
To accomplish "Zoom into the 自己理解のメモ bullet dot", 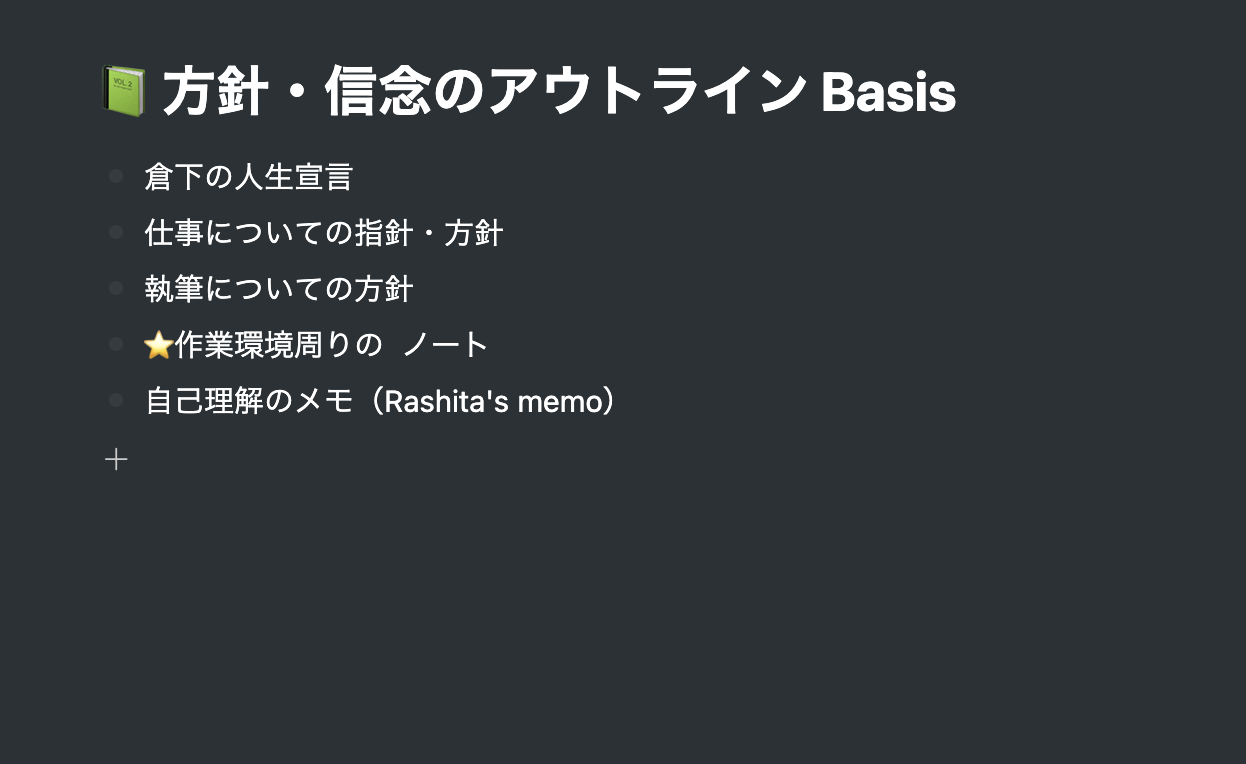I will tap(116, 401).
